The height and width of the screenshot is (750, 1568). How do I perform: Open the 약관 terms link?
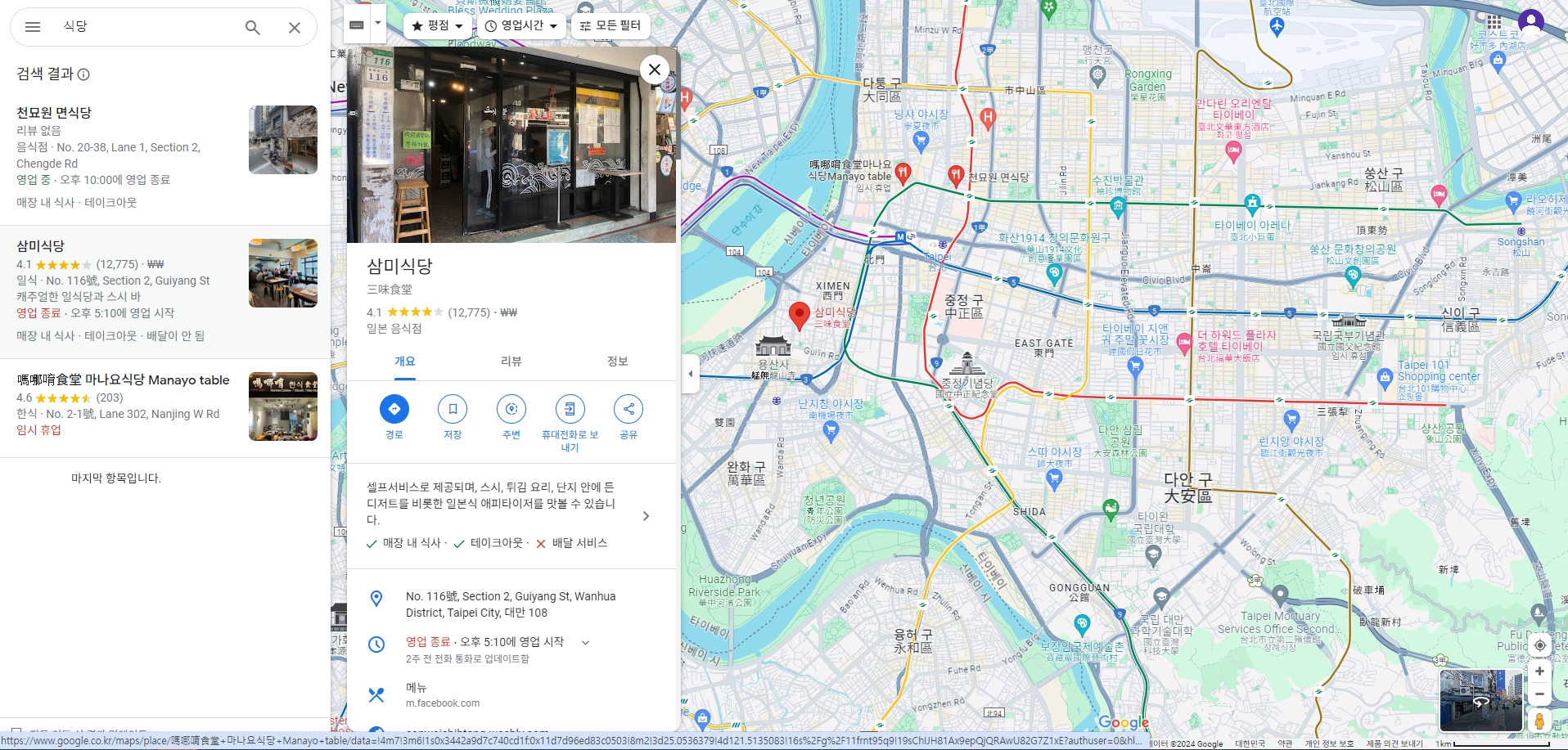(x=1286, y=743)
